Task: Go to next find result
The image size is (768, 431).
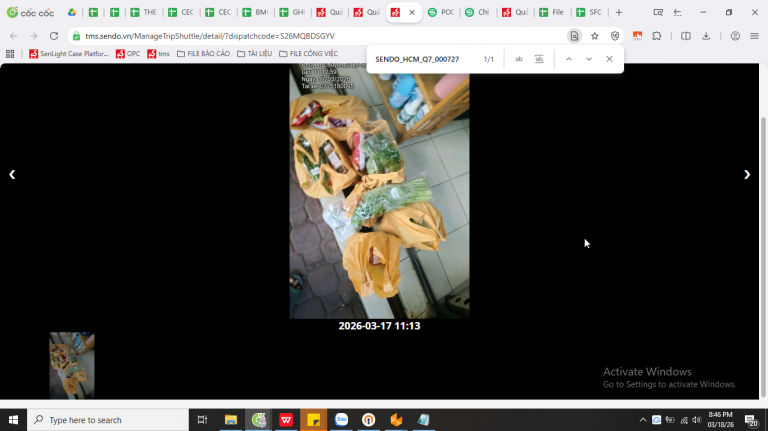Action: click(589, 59)
